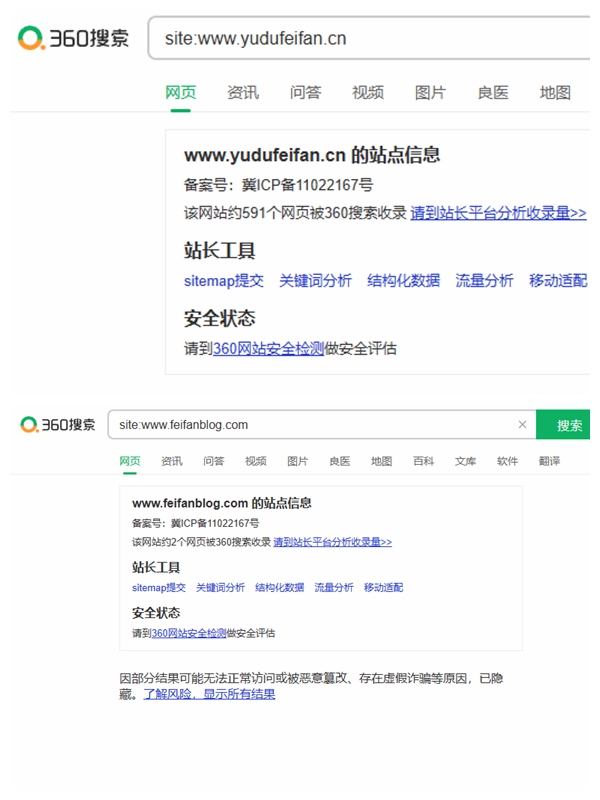Image resolution: width=600 pixels, height=800 pixels.
Task: Click 安全状态 heading in feifanblog card
Action: click(156, 613)
